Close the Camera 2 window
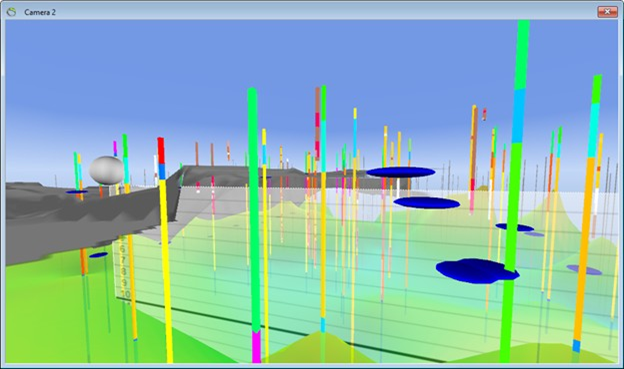Image resolution: width=624 pixels, height=369 pixels. click(x=607, y=12)
